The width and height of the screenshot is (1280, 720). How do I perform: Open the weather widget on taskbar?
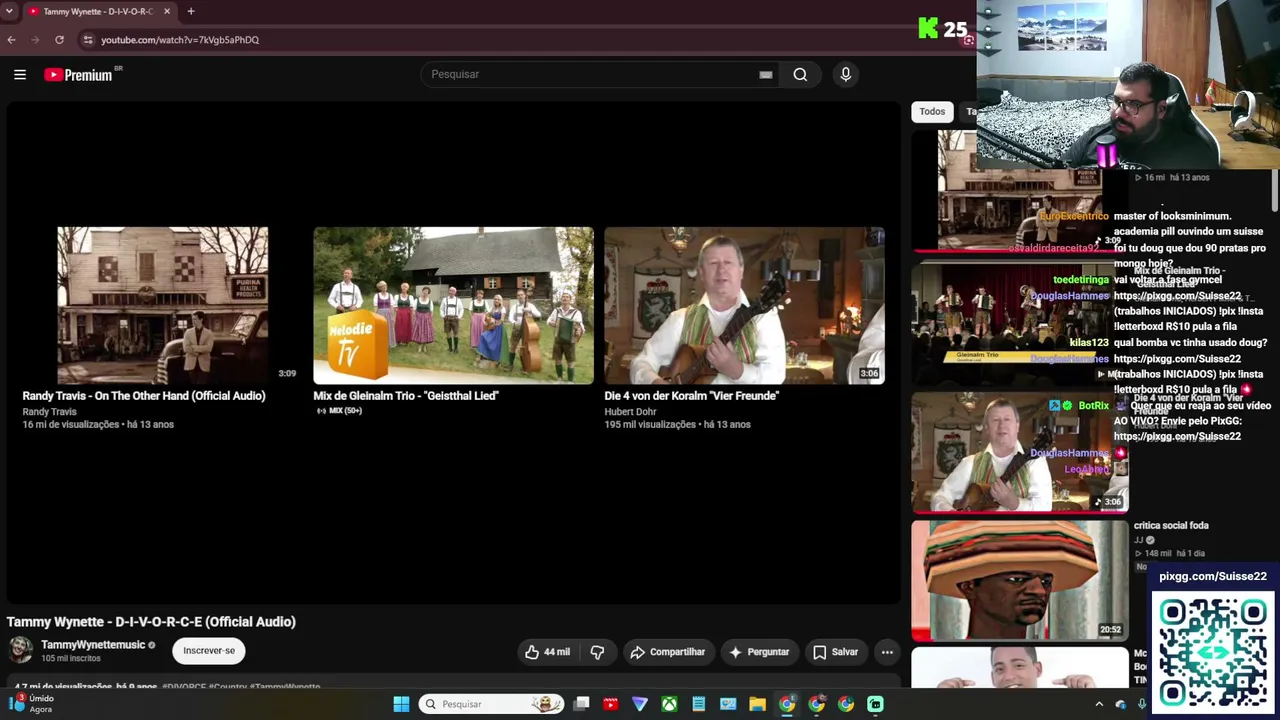click(30, 703)
